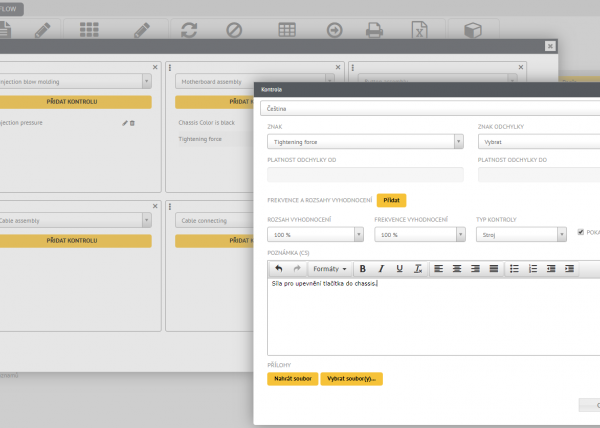Click the prohibited circle icon in toolbar

tap(234, 30)
